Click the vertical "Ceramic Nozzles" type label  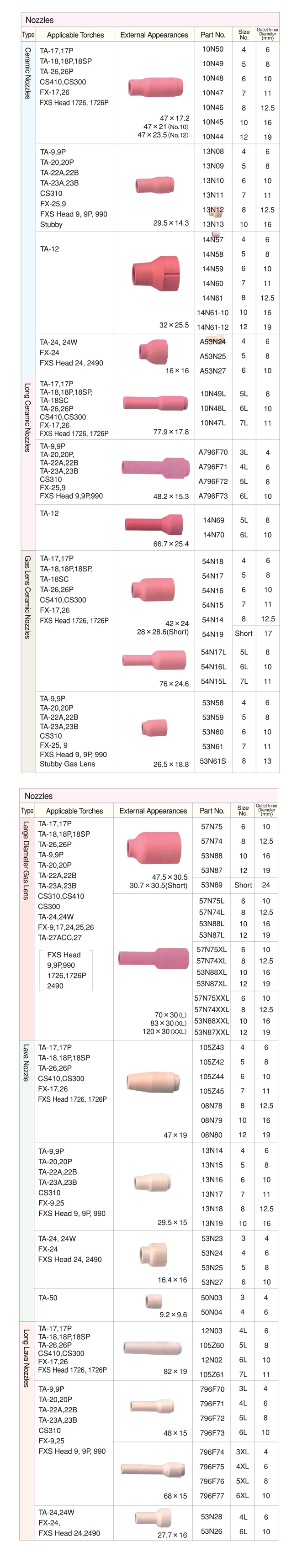click(x=28, y=74)
